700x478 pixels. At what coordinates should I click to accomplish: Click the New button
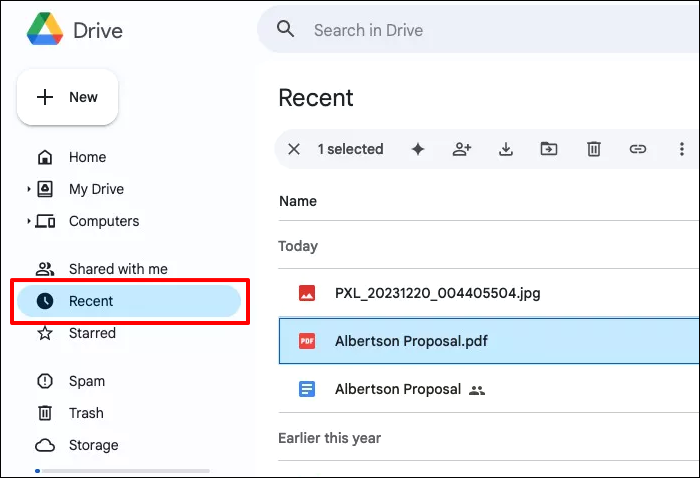tap(68, 97)
